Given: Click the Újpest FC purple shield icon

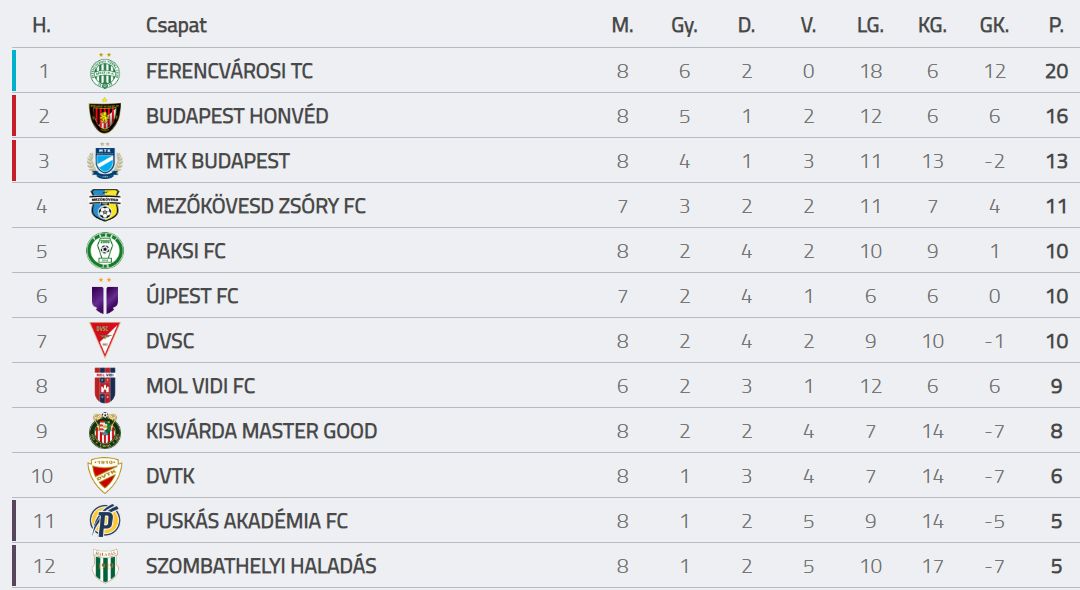Looking at the screenshot, I should (x=105, y=296).
